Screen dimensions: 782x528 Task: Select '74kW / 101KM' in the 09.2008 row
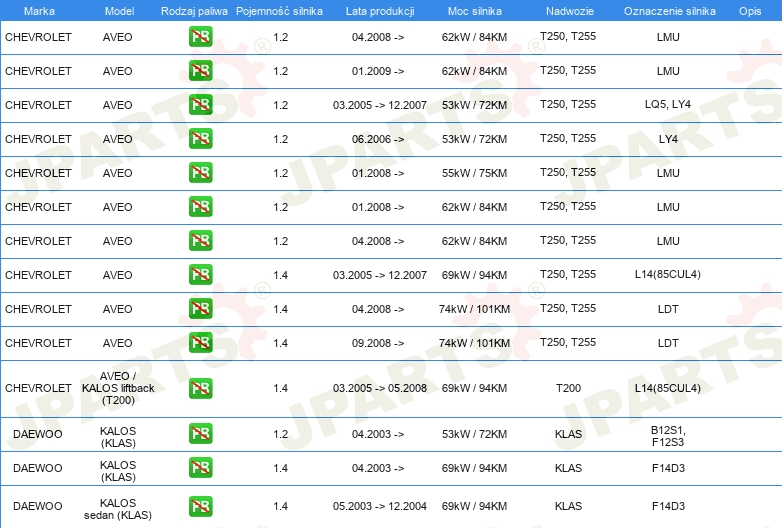(x=474, y=343)
